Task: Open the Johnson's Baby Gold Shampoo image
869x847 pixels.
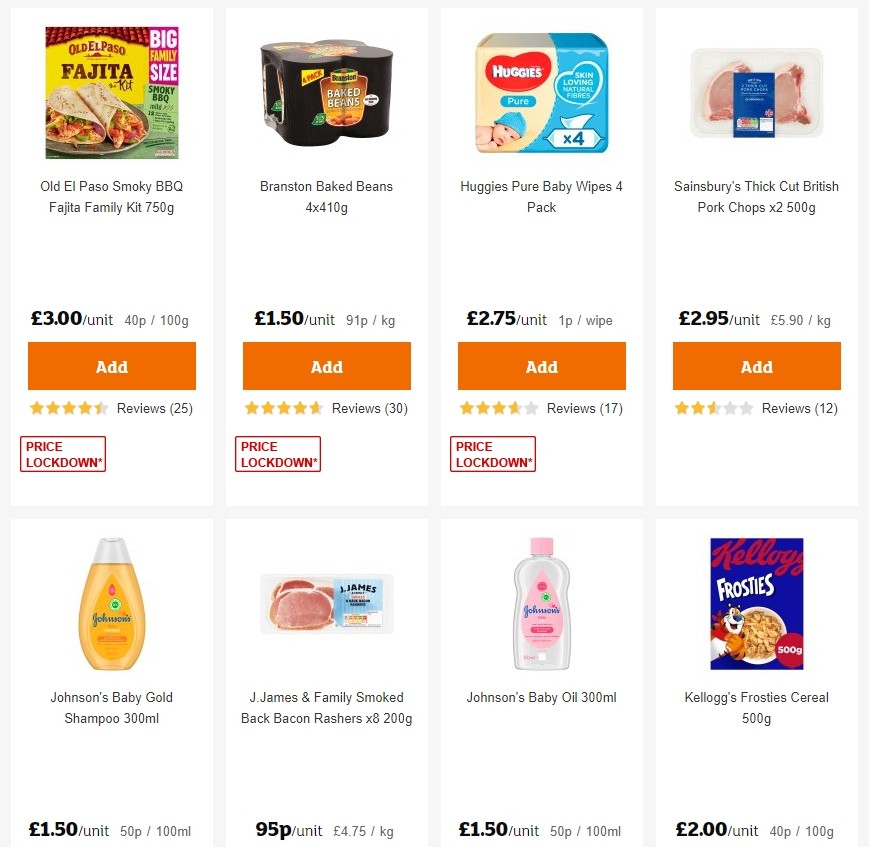Action: pyautogui.click(x=111, y=603)
